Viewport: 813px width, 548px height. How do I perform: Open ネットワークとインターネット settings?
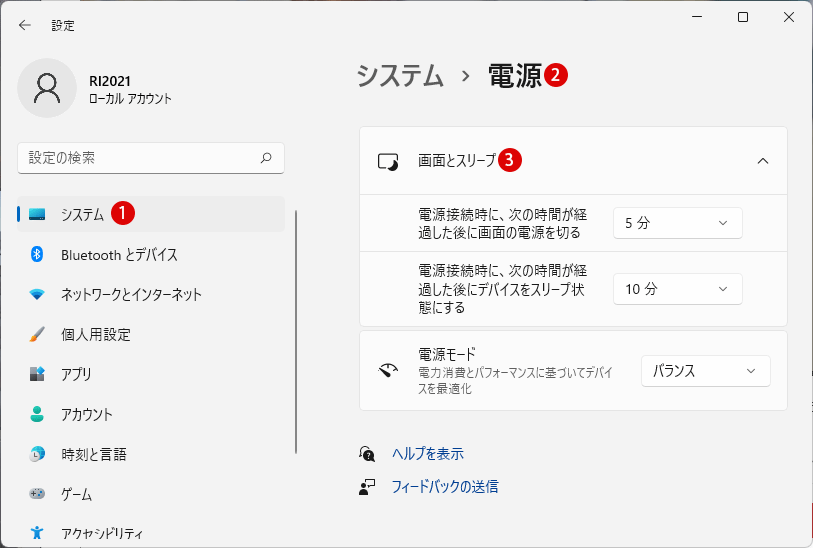(x=151, y=294)
